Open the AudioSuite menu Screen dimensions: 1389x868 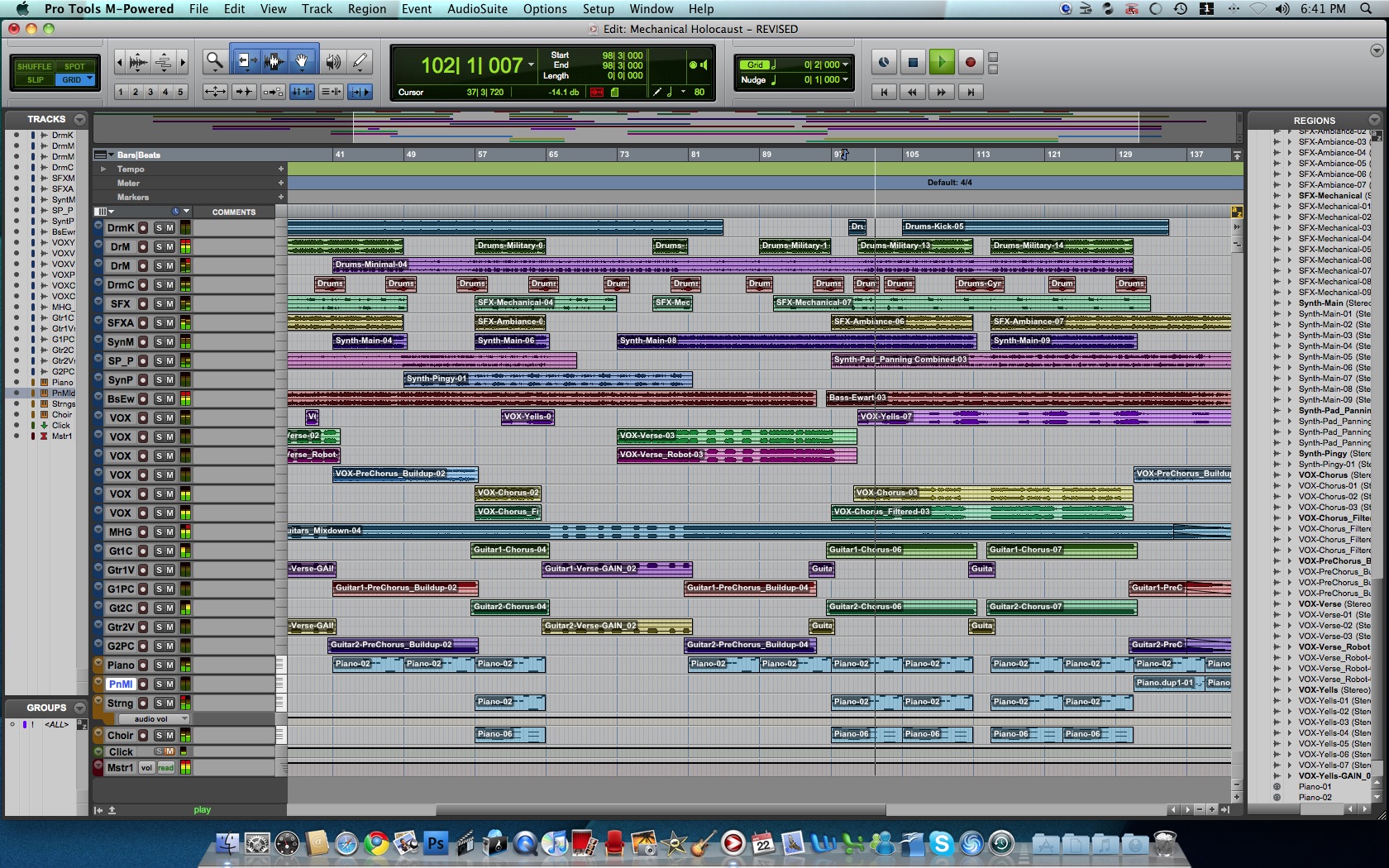(477, 9)
